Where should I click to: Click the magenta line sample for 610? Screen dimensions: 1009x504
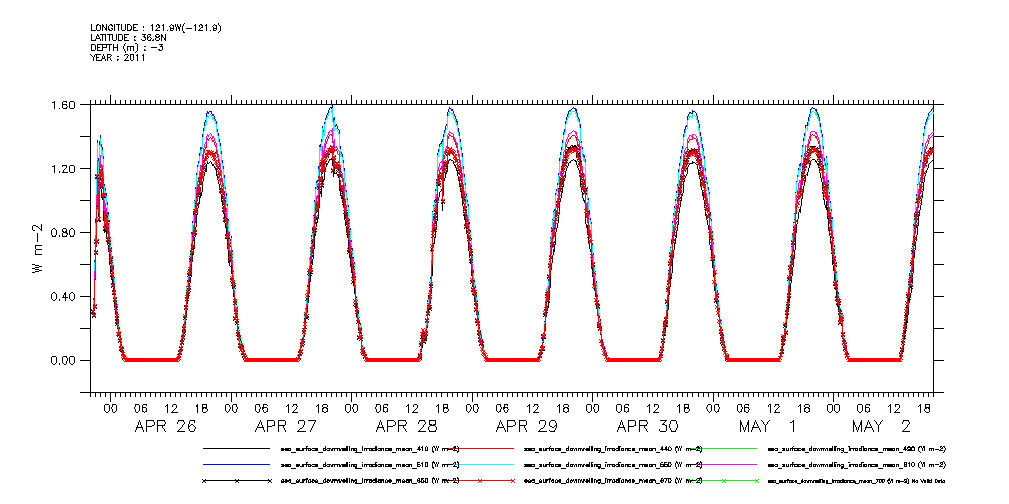724,464
